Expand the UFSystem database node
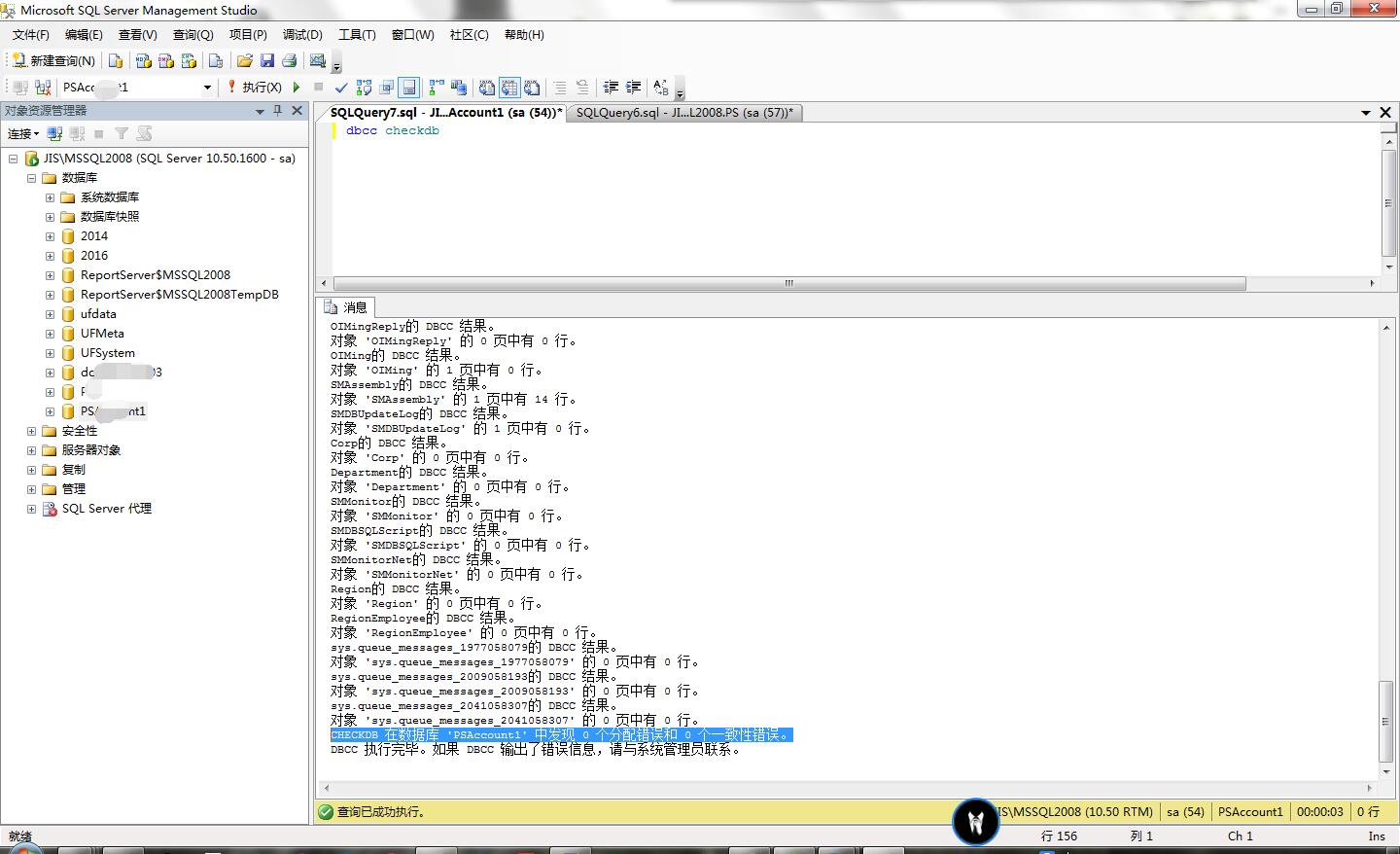The width and height of the screenshot is (1400, 854). 50,353
